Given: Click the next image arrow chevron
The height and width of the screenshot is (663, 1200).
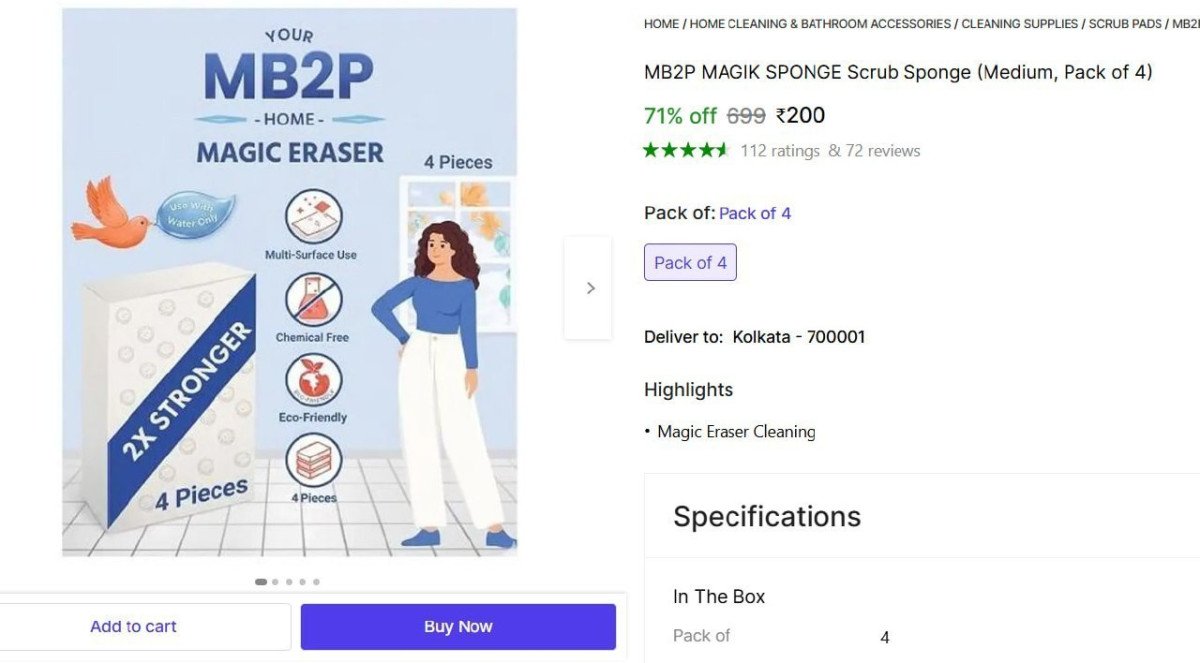Looking at the screenshot, I should 590,288.
